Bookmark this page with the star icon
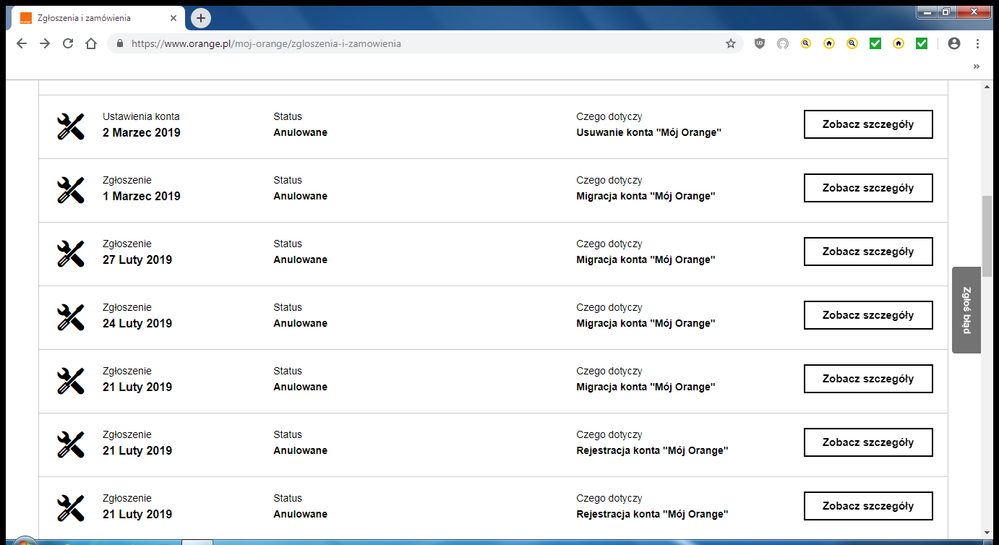This screenshot has width=999, height=545. click(731, 44)
